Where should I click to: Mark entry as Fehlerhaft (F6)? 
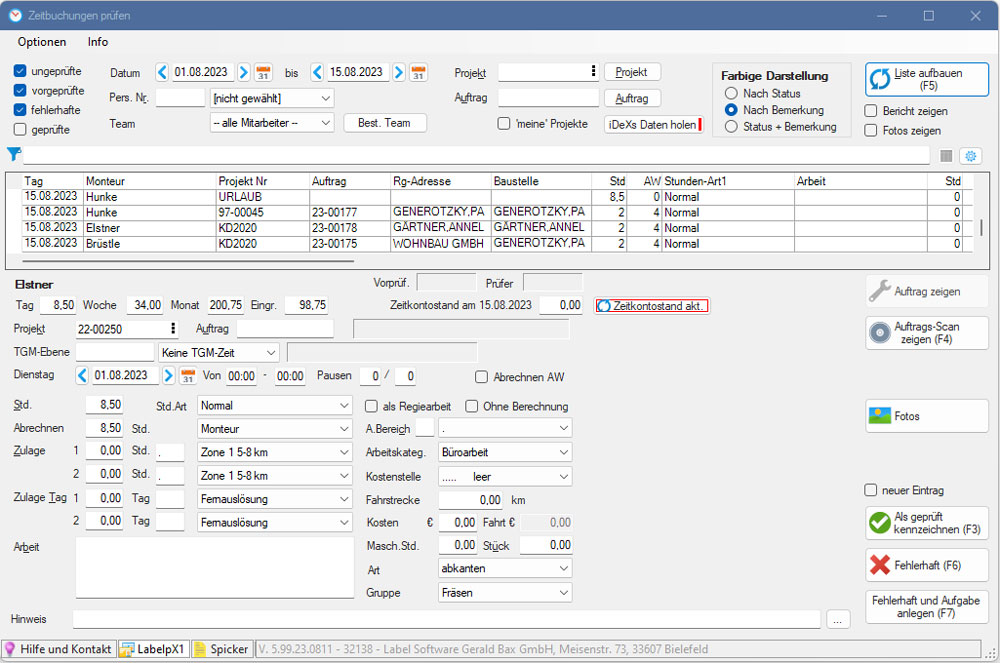pos(927,565)
